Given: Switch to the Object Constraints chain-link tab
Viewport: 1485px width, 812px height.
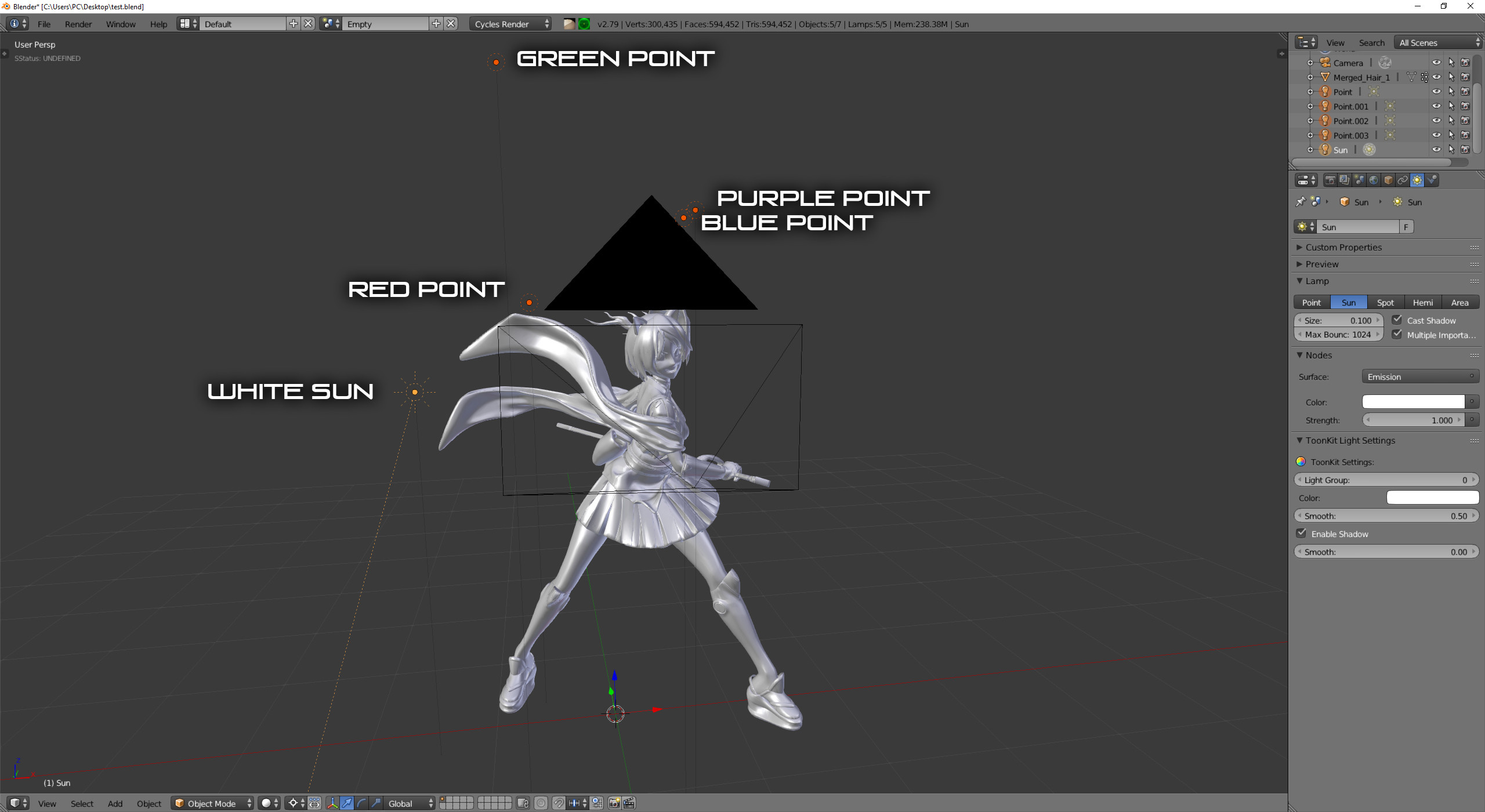Looking at the screenshot, I should tap(1402, 180).
